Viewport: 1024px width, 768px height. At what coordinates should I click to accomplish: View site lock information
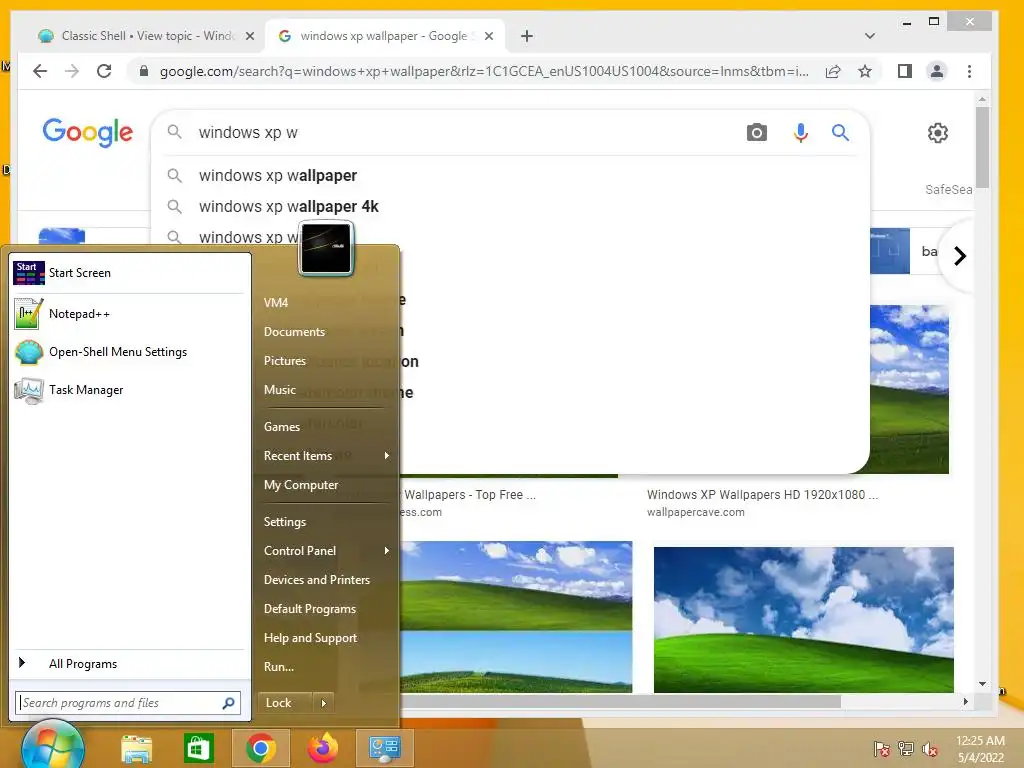click(x=144, y=71)
